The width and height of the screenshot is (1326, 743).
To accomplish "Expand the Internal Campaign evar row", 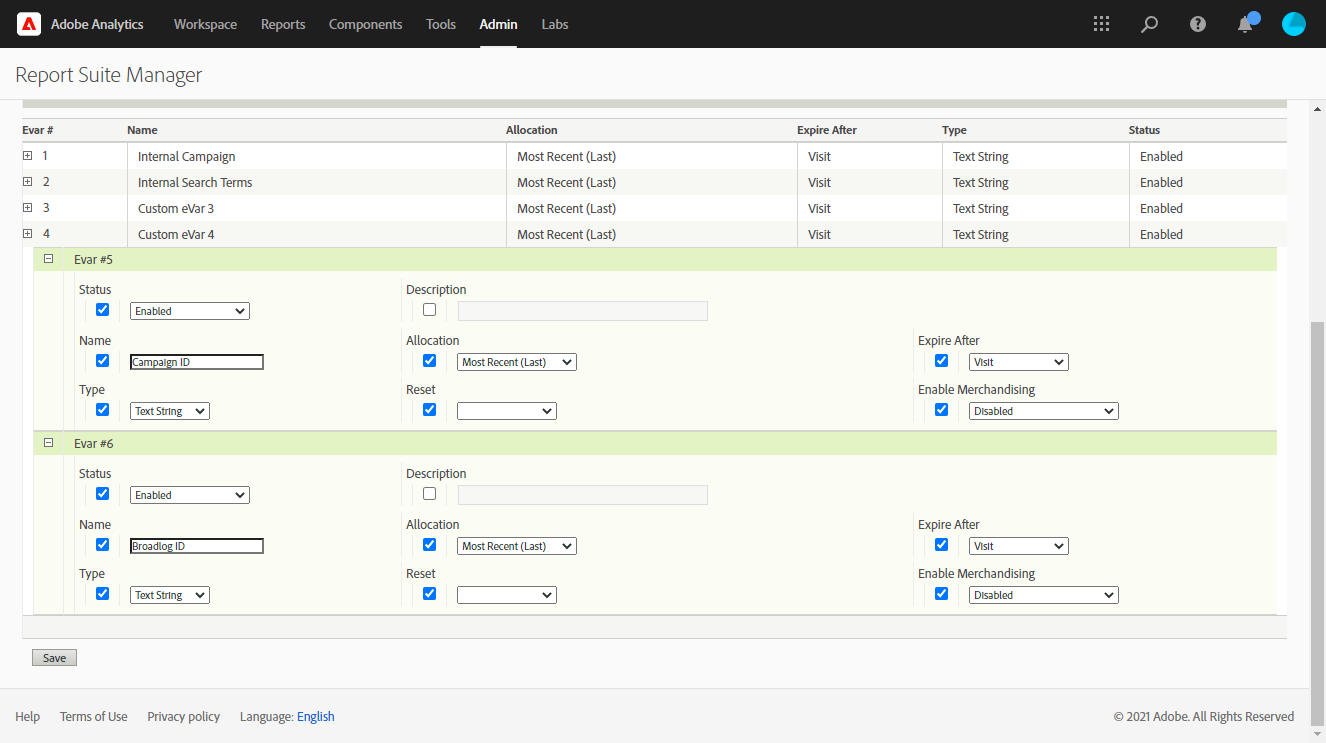I will point(28,156).
